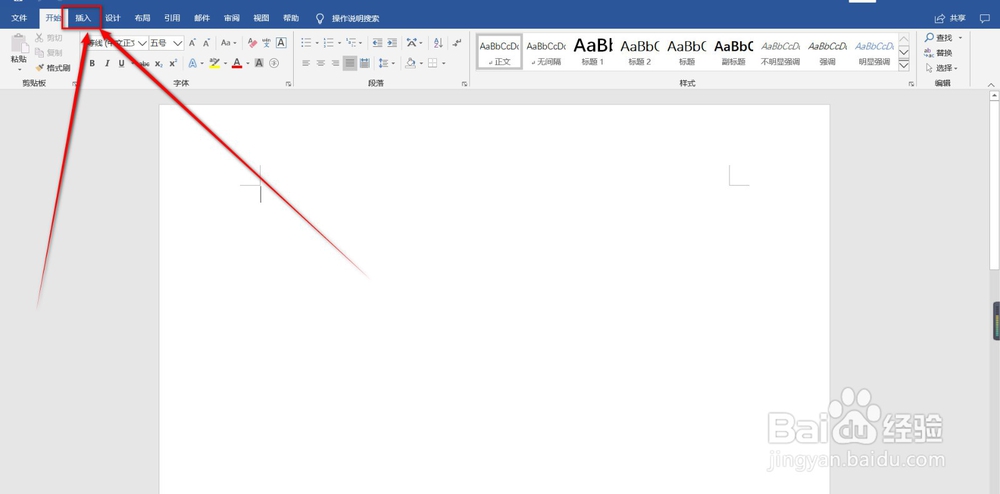Image resolution: width=1000 pixels, height=494 pixels.
Task: Click the Paste (粘贴) clipboard icon
Action: pos(19,43)
